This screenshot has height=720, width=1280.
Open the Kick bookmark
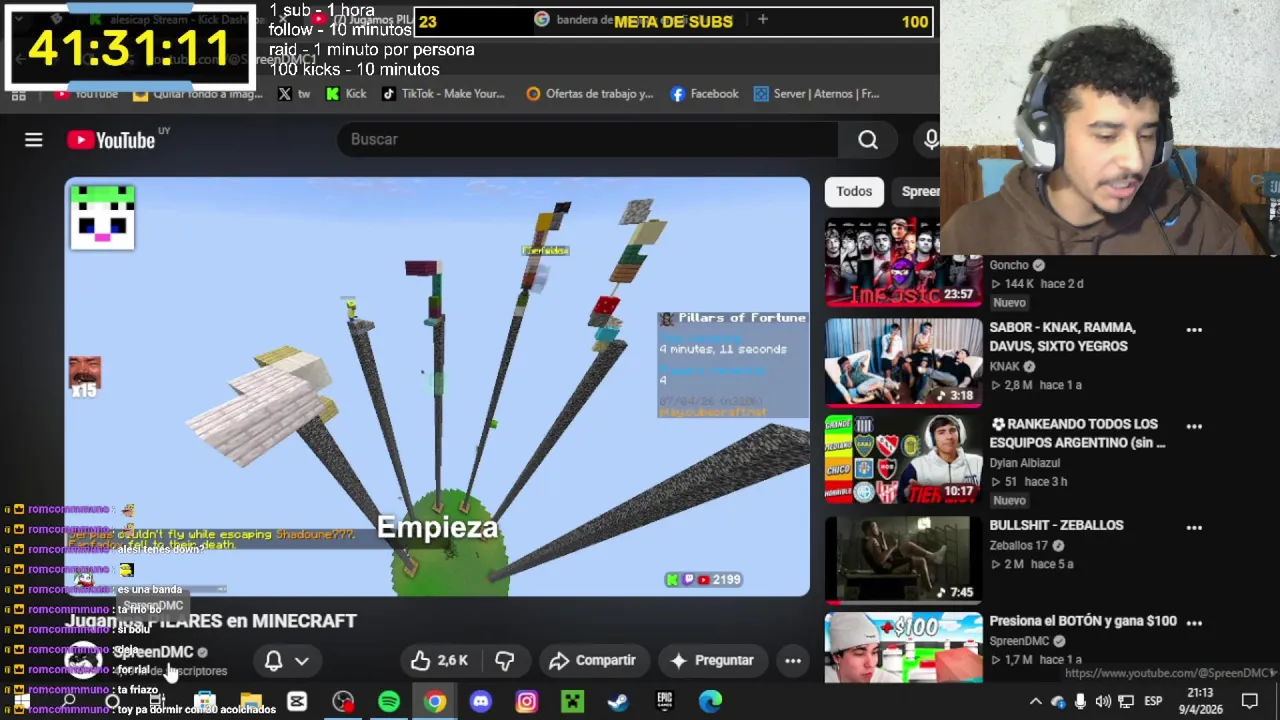pos(346,94)
